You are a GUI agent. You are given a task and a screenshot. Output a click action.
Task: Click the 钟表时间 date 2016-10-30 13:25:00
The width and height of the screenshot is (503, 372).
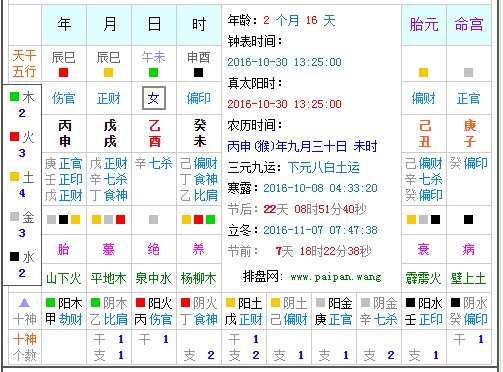coord(284,62)
